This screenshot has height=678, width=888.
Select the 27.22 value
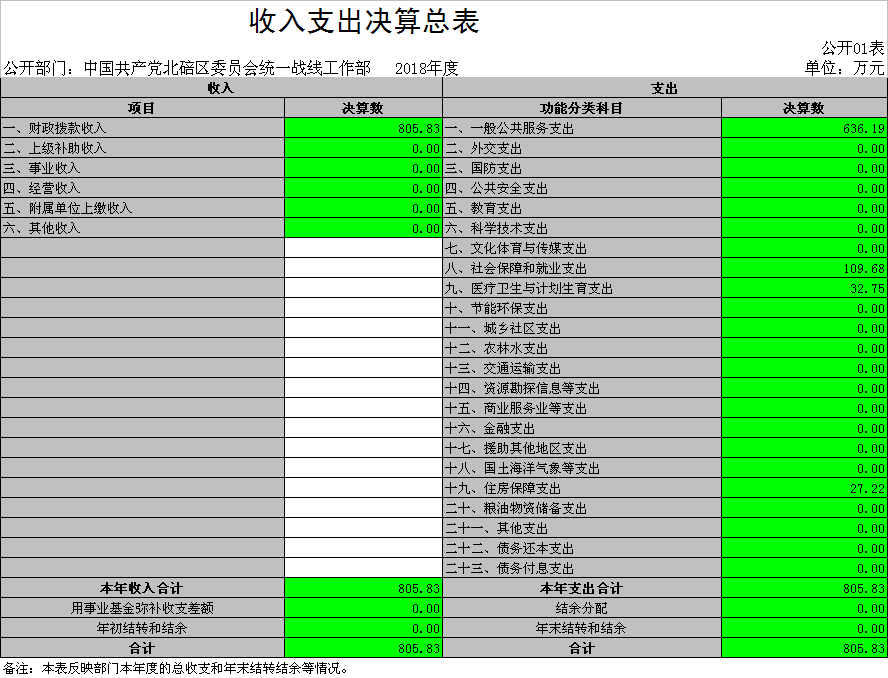(804, 488)
